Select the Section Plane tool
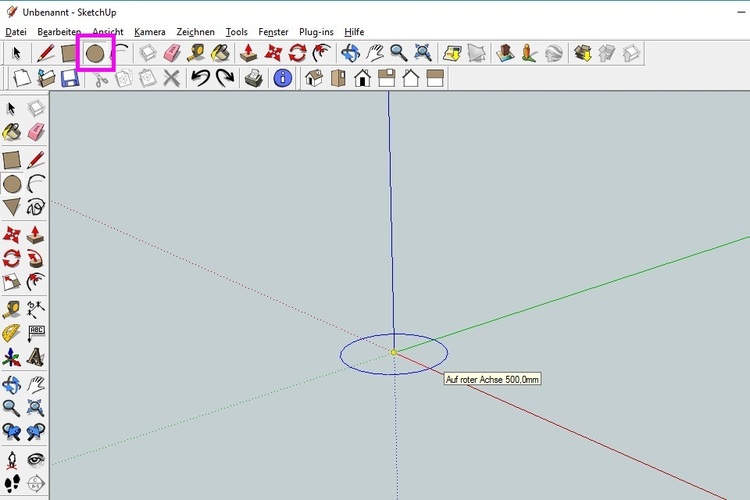The width and height of the screenshot is (750, 500). point(36,484)
